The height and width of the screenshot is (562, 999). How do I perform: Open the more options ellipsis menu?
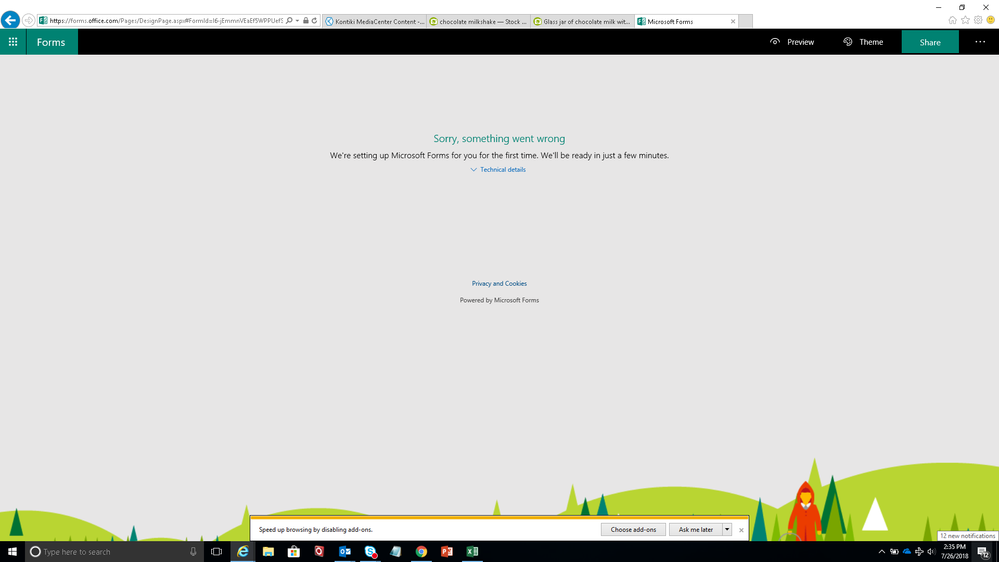pos(980,42)
